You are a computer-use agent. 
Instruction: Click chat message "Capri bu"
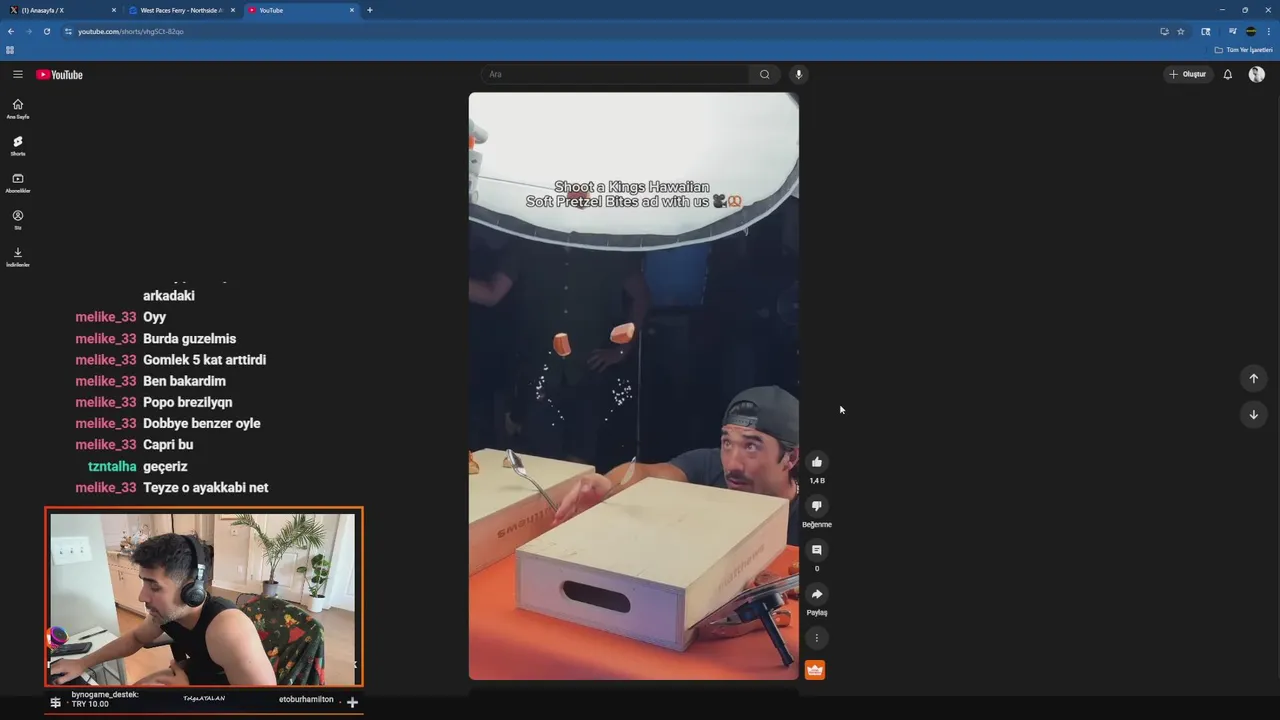[168, 444]
